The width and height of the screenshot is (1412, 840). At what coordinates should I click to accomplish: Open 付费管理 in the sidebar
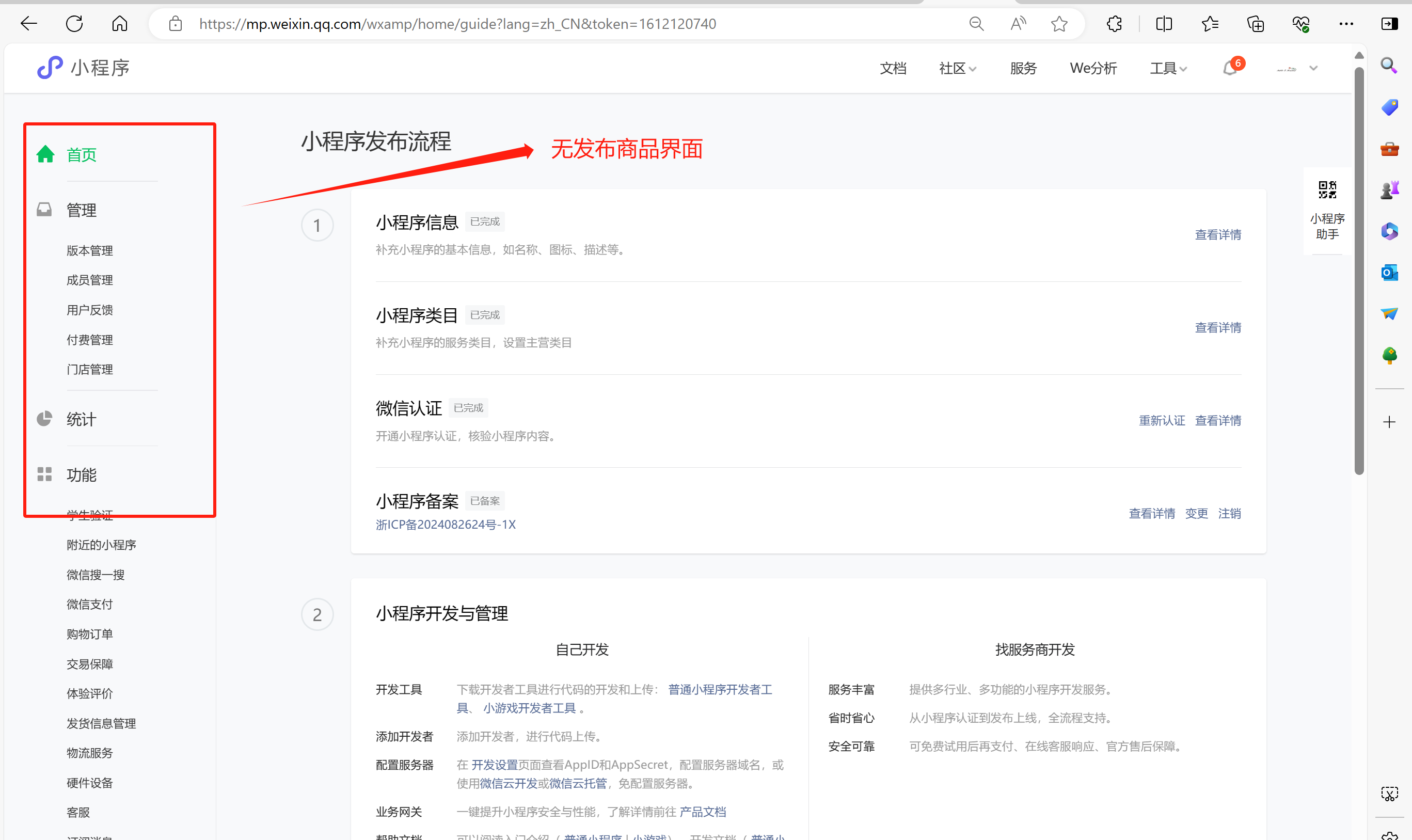click(89, 340)
